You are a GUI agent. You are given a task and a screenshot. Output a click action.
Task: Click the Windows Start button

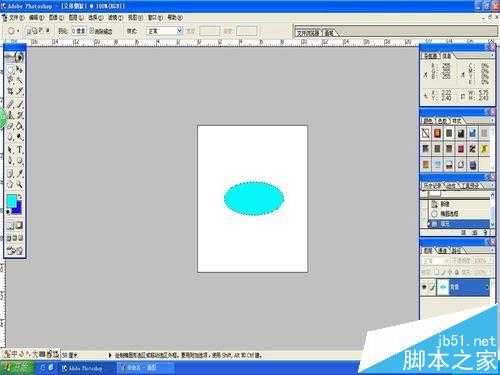[17, 368]
